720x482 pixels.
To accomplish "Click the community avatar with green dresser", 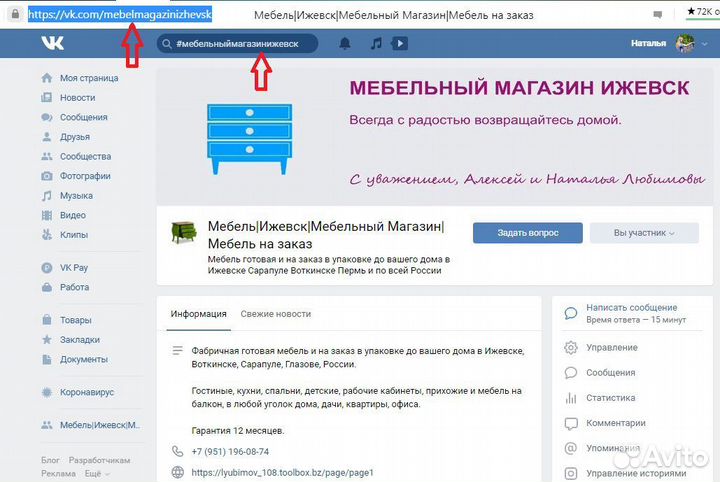I will [x=184, y=232].
